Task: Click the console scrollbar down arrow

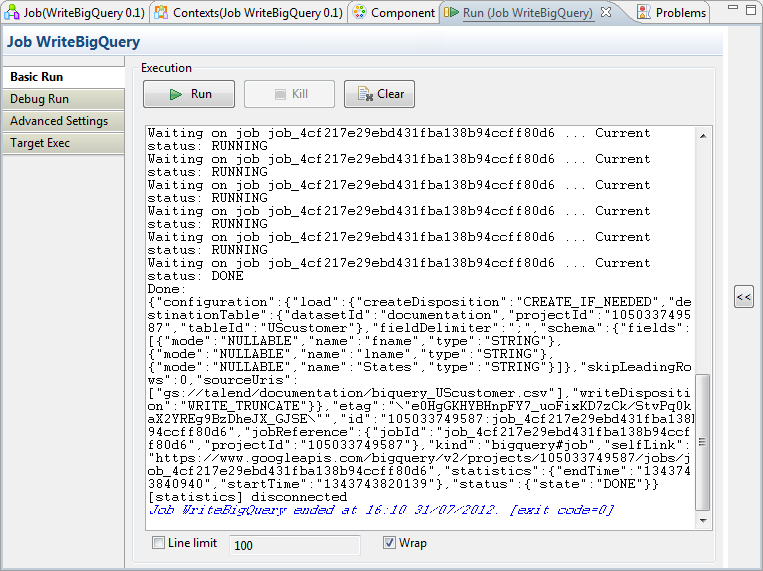Action: point(703,520)
